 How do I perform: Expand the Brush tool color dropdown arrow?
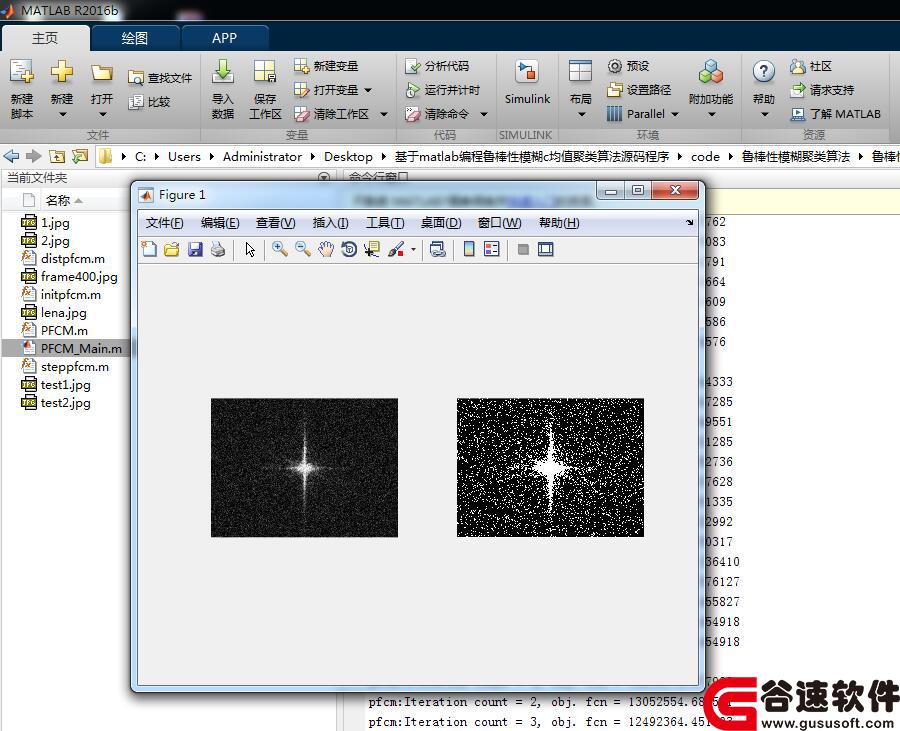(413, 250)
